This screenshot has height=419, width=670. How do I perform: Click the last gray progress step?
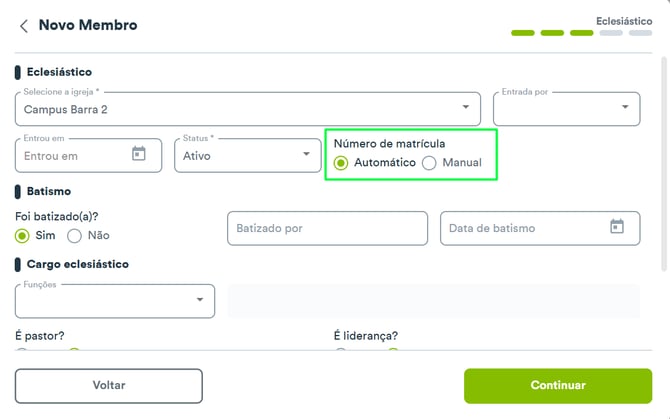640,33
